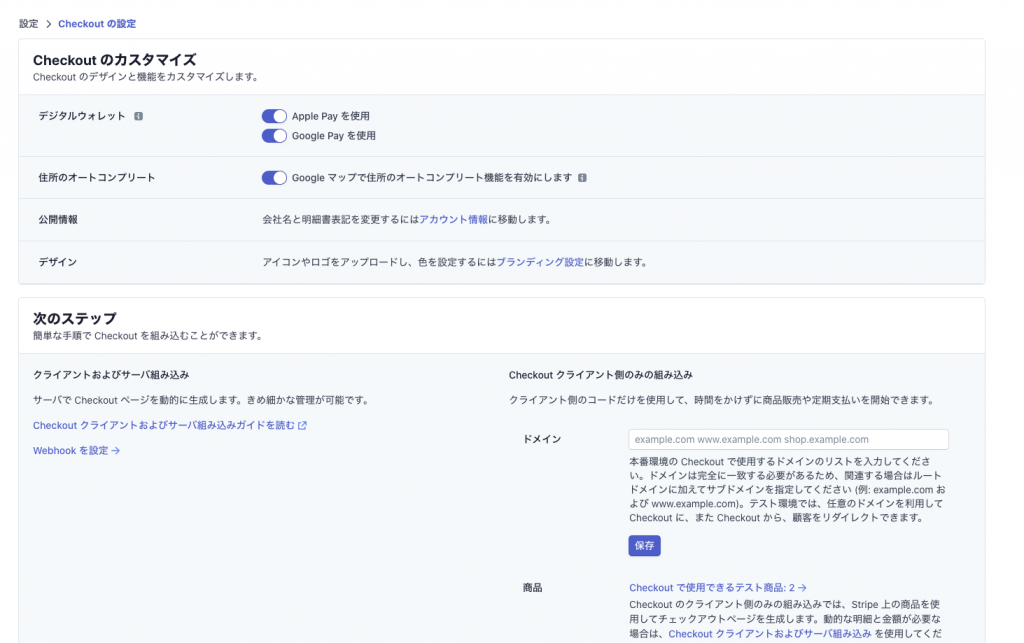Click the デザイン row label
The image size is (1024, 643).
tap(57, 262)
